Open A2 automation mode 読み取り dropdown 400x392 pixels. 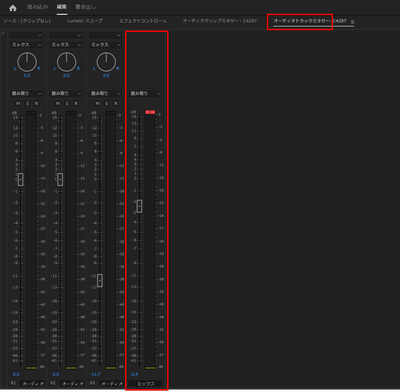click(66, 93)
